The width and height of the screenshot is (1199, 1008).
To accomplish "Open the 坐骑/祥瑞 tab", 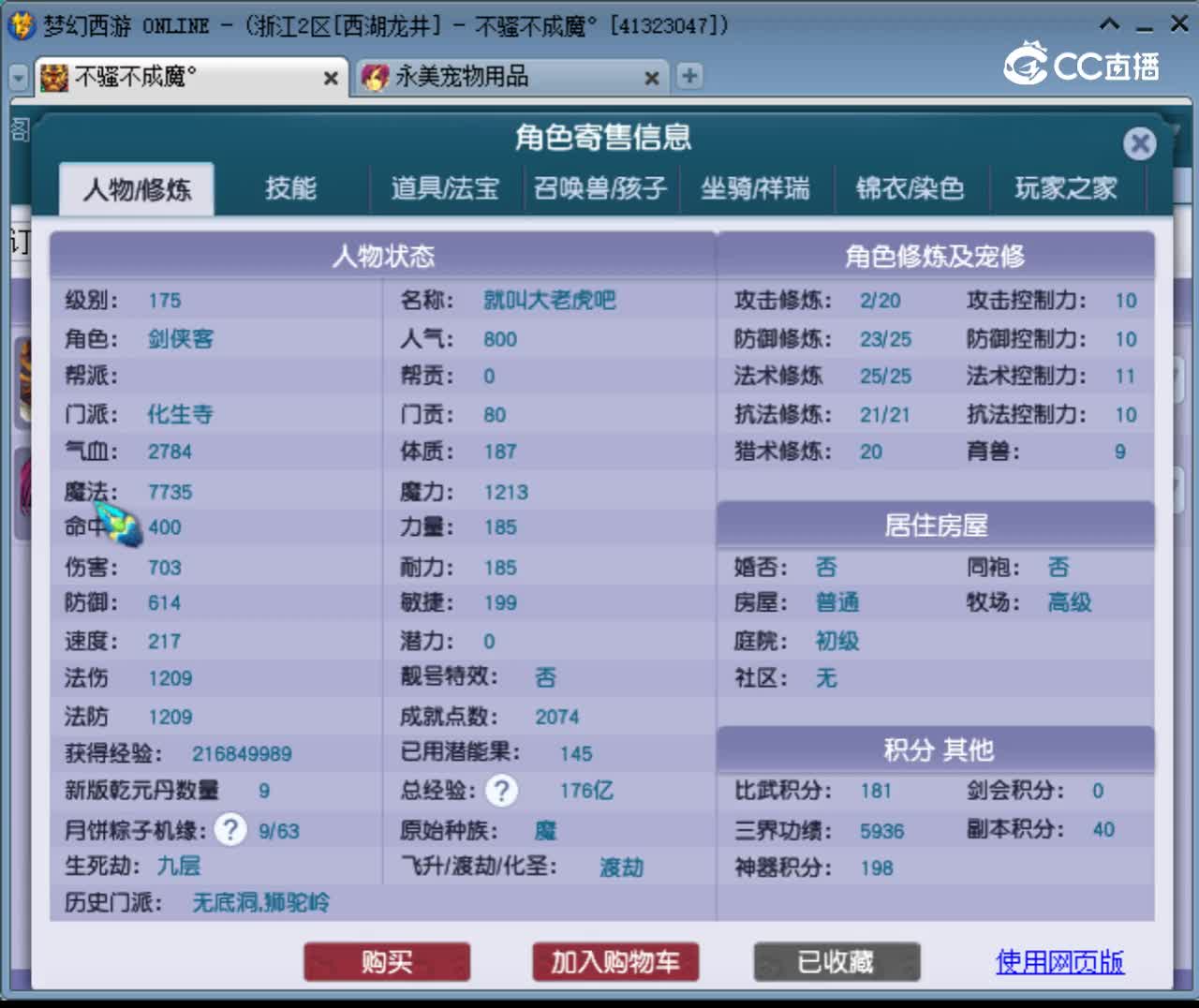I will click(755, 188).
